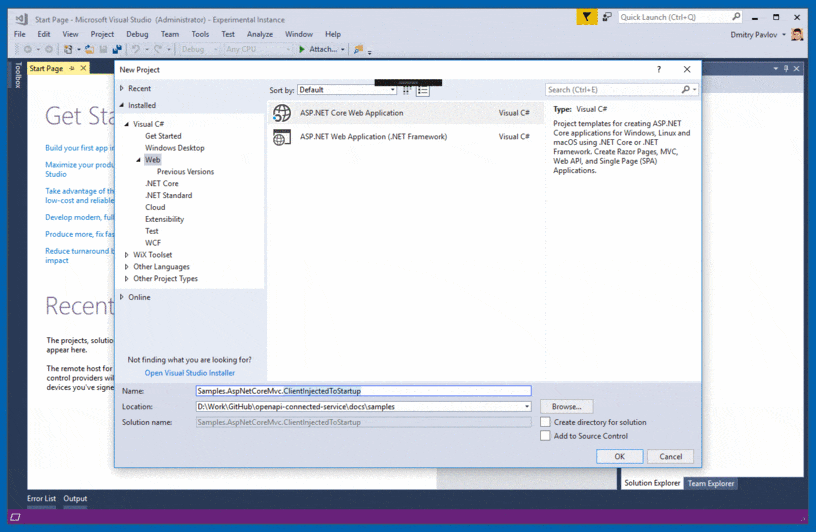Click the Build your first app link
This screenshot has width=816, height=532.
(79, 148)
